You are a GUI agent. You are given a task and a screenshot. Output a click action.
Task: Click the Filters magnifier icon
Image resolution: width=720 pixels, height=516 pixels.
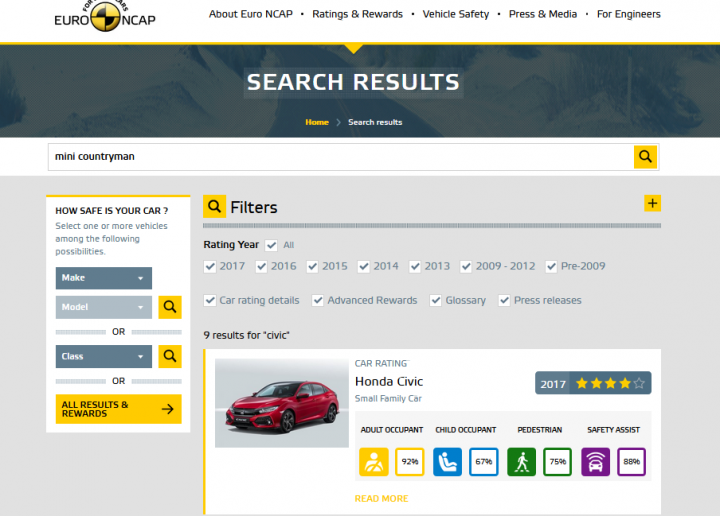coord(214,207)
